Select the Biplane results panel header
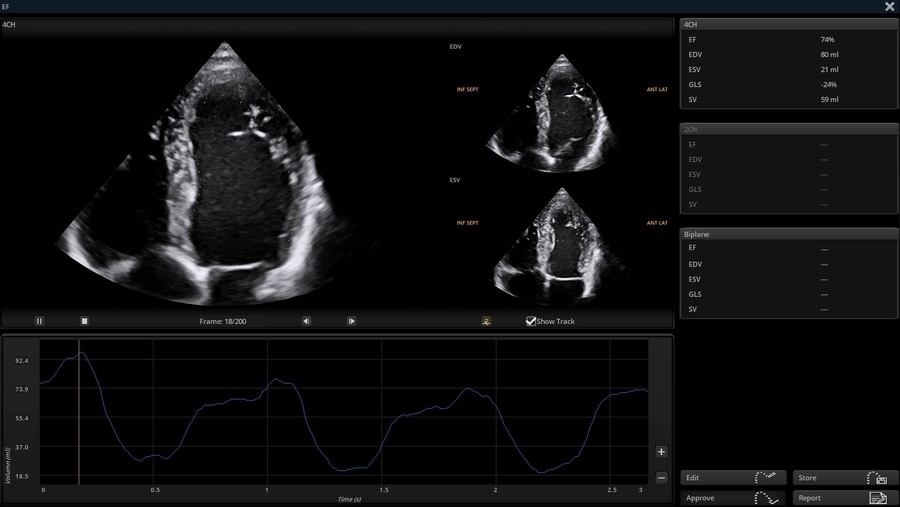This screenshot has height=507, width=900. point(788,234)
